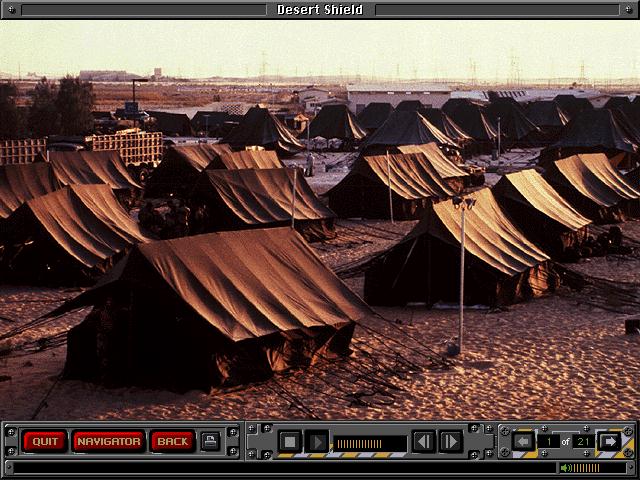
Task: Click the total slides count 21
Action: point(583,441)
